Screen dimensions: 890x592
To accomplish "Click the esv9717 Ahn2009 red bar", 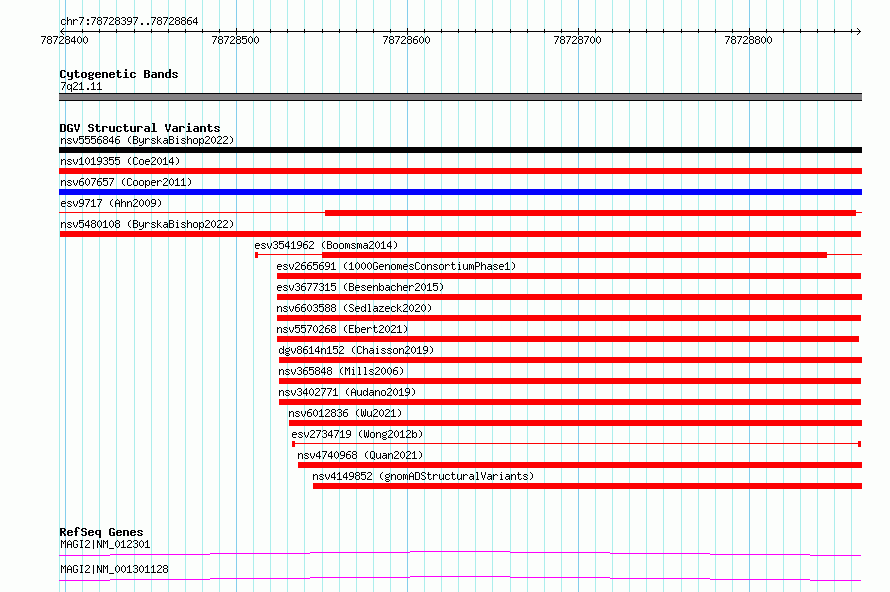I will tap(590, 213).
